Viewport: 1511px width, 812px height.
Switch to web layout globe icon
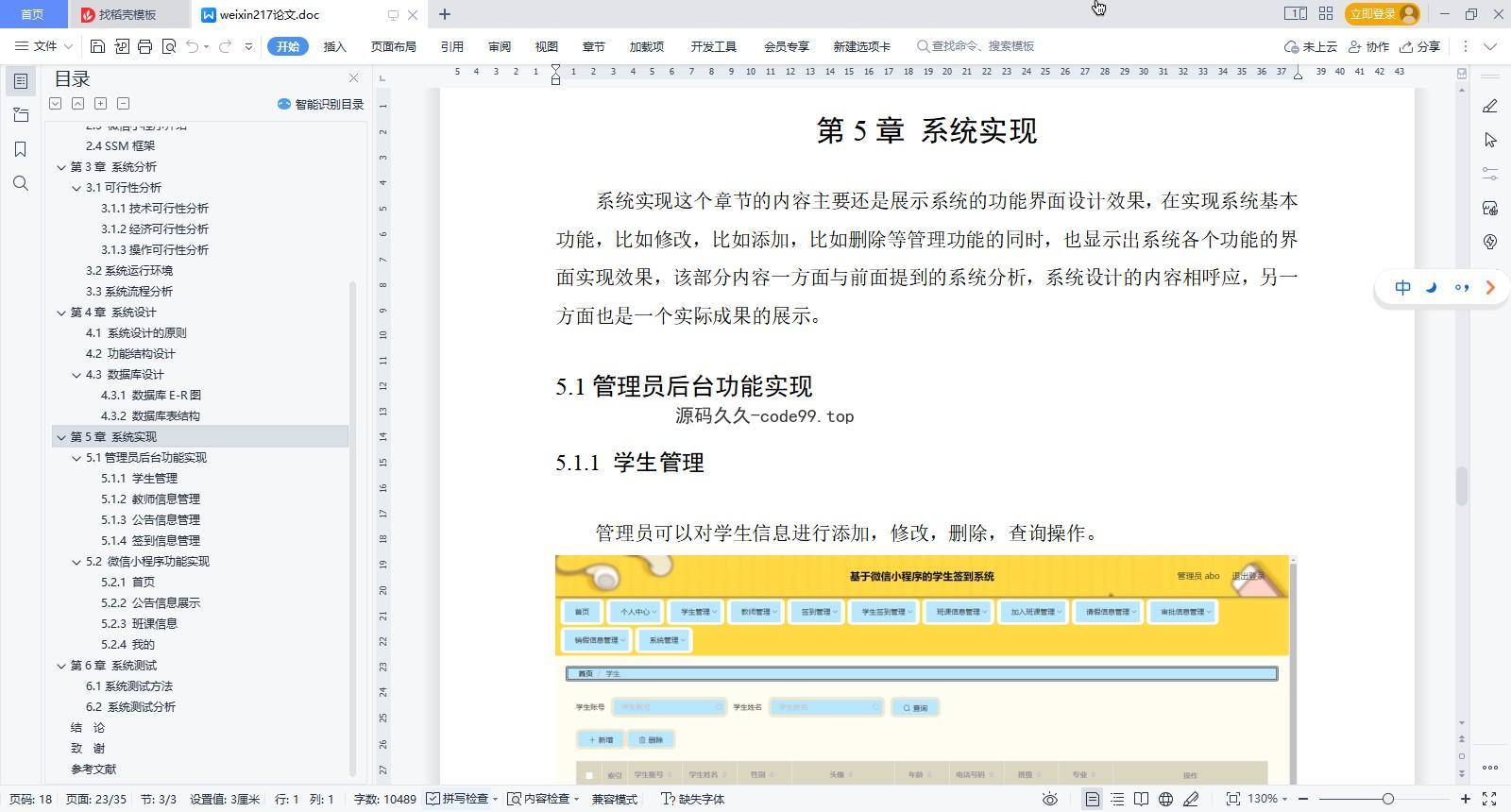pos(1165,799)
